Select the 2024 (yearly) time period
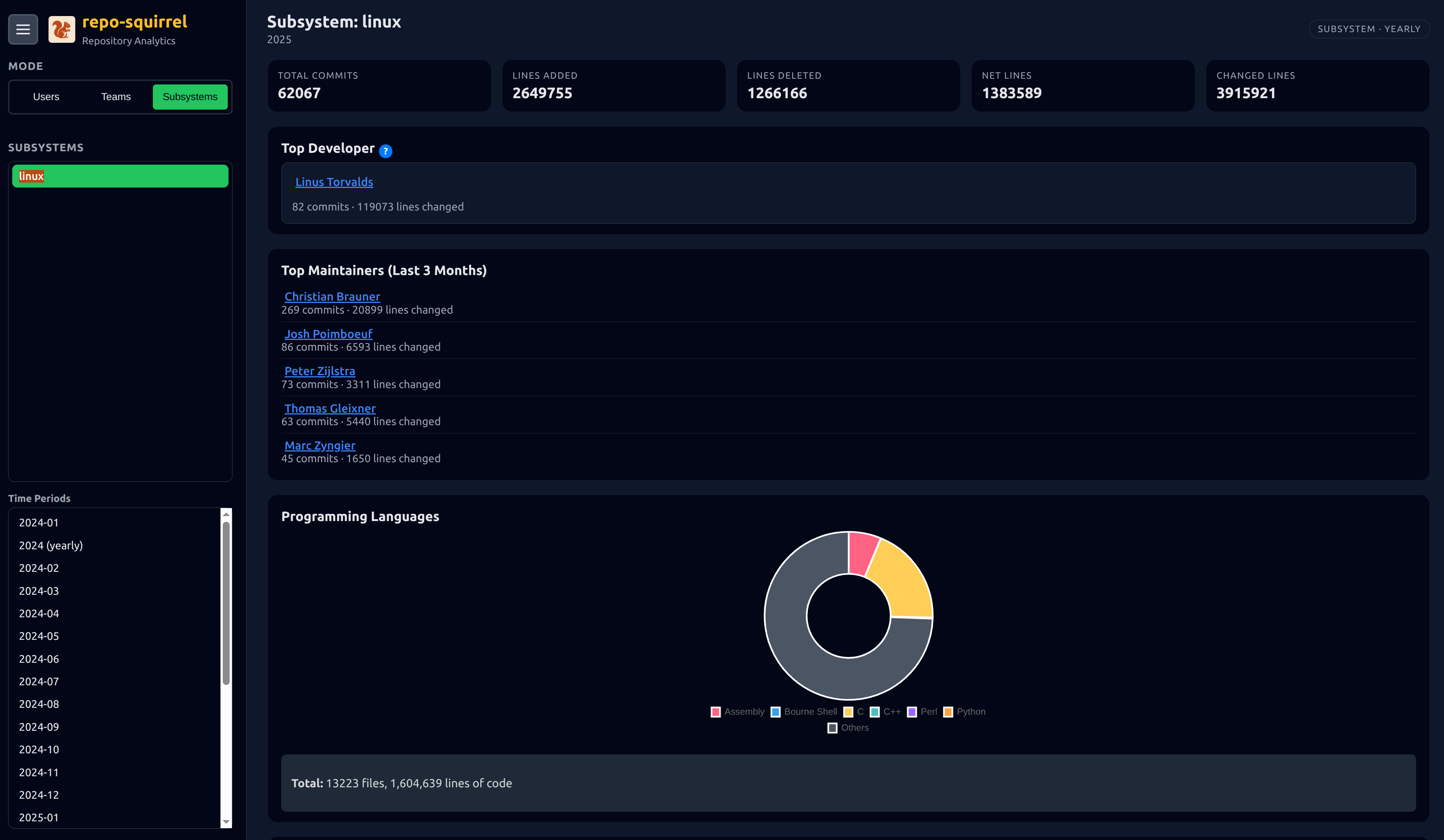1444x840 pixels. point(50,545)
